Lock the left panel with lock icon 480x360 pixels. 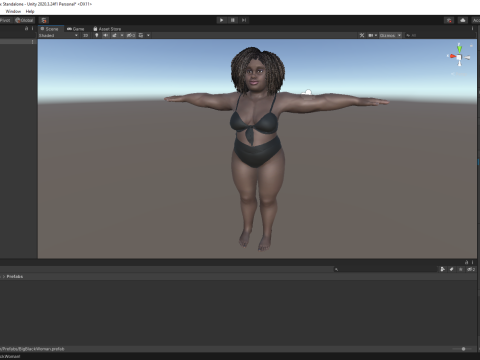[27, 29]
